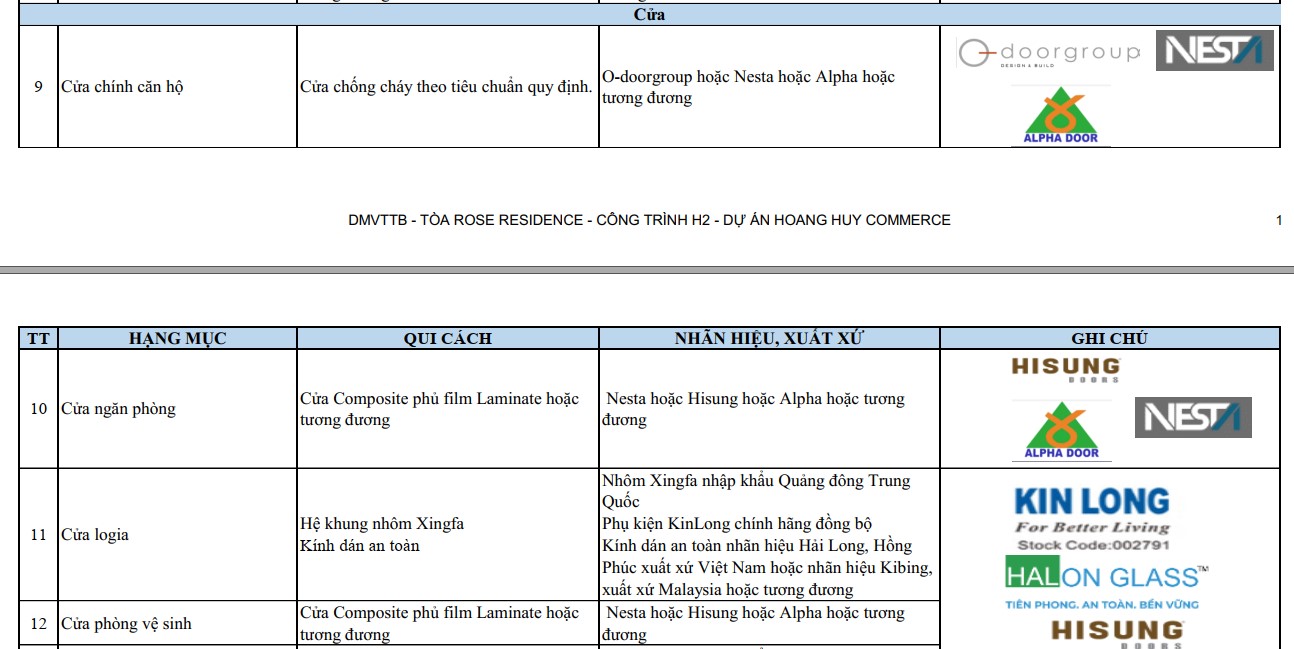Select the 'QUI CÁCH' column header
The width and height of the screenshot is (1294, 649).
tap(448, 338)
